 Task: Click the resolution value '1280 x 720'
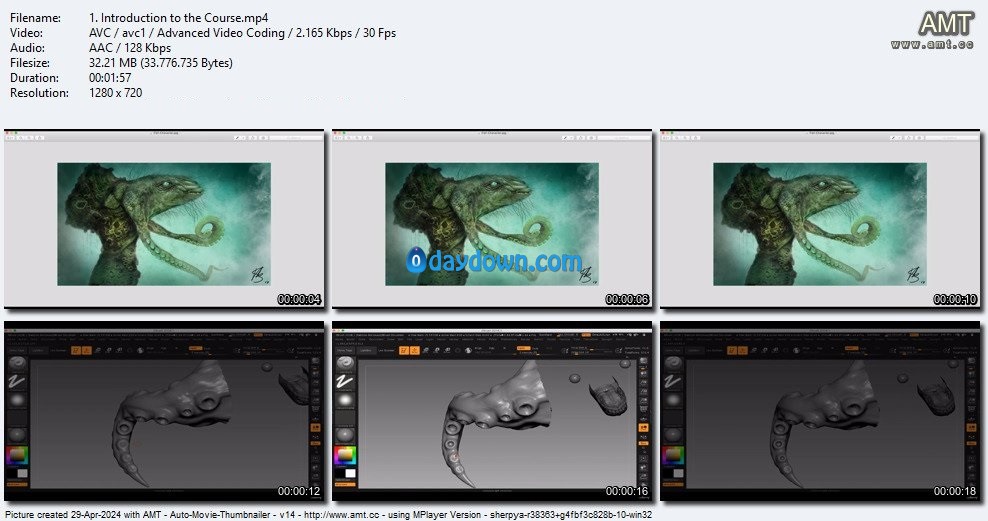pos(115,93)
